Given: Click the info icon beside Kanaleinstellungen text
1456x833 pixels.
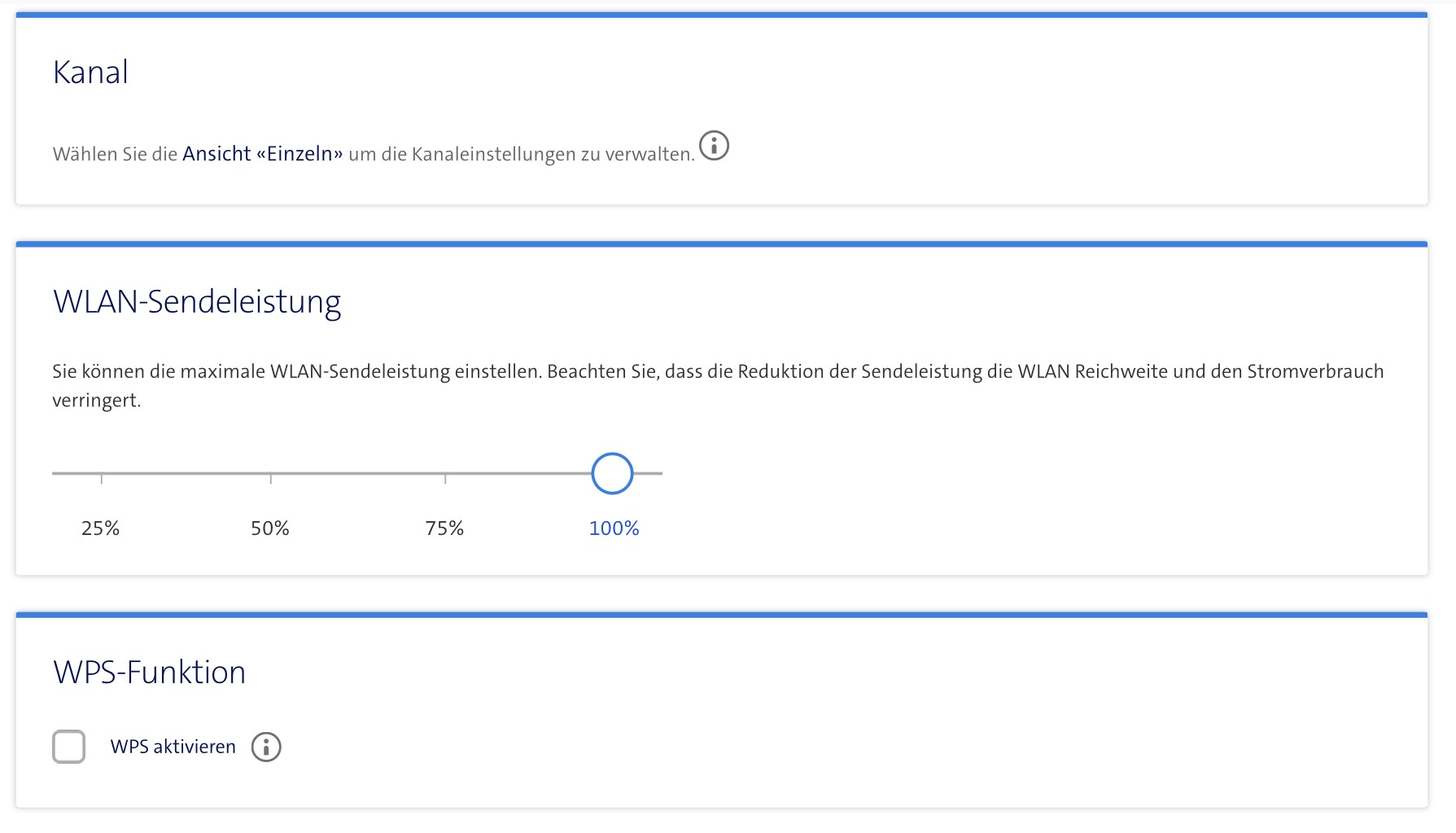Looking at the screenshot, I should click(714, 146).
